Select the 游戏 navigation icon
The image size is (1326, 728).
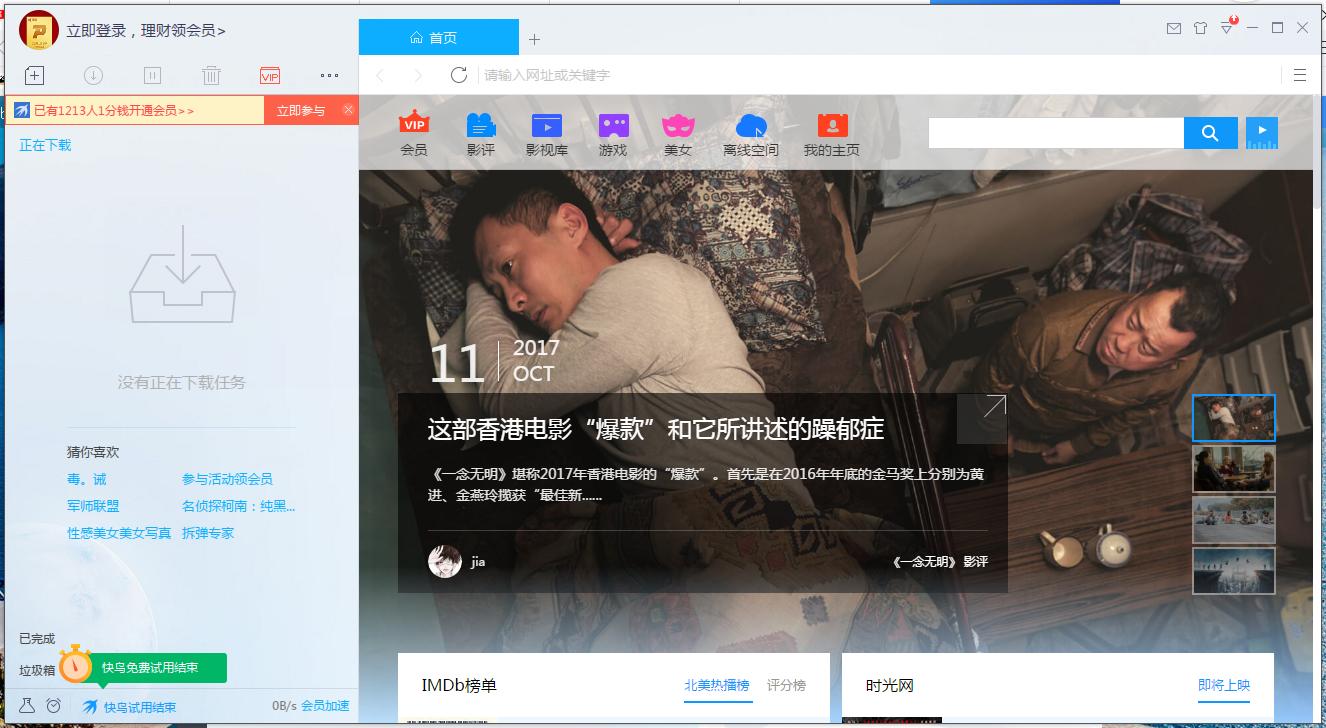click(x=612, y=132)
